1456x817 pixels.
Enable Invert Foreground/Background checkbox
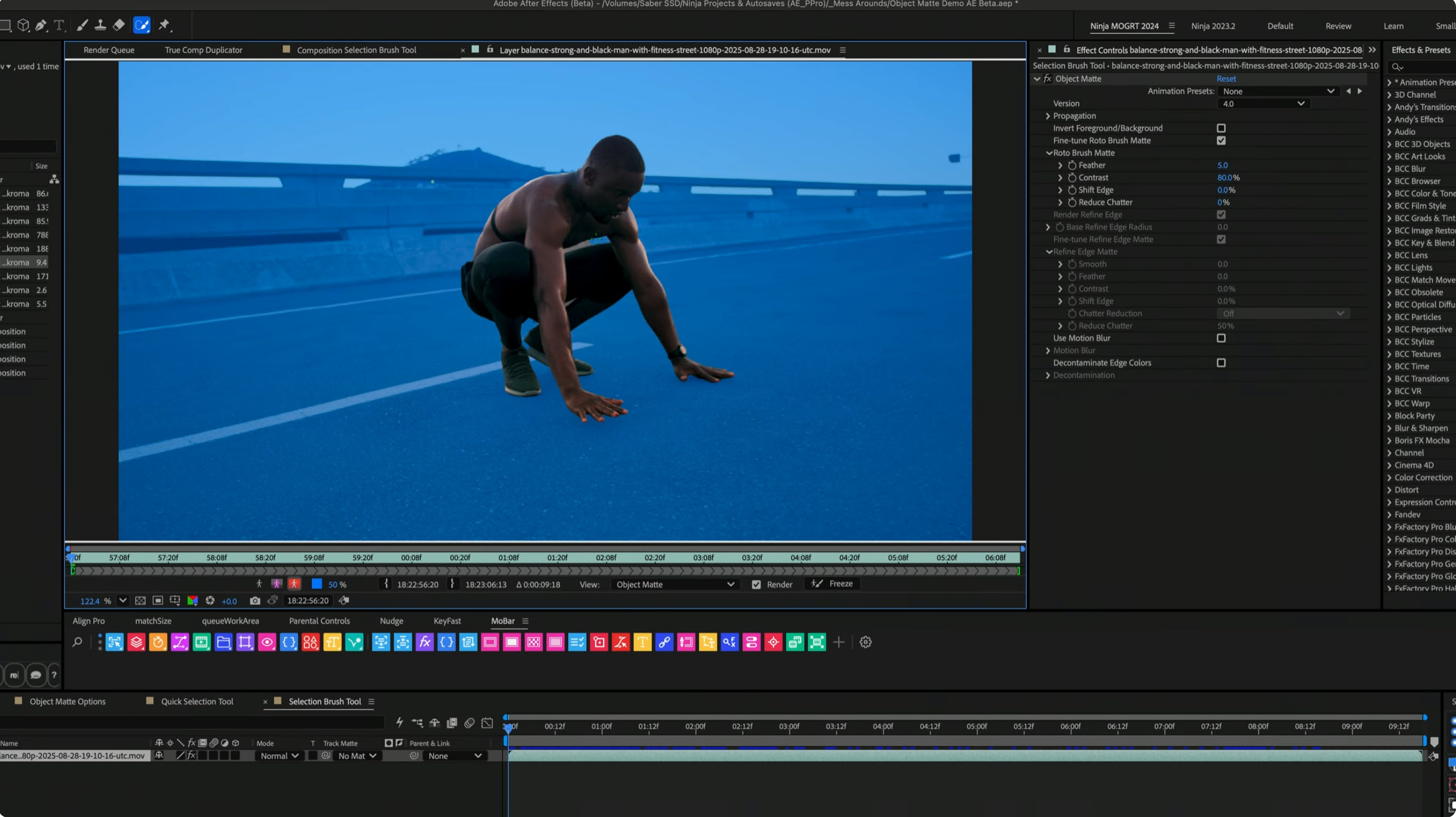(1221, 128)
